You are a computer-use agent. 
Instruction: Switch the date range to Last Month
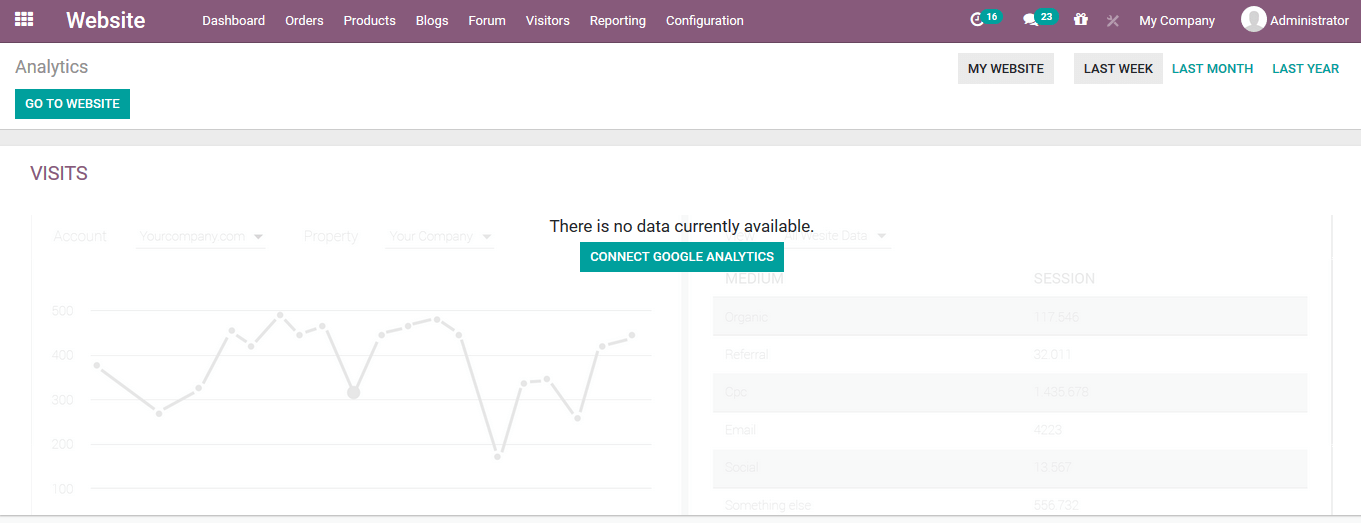(1212, 69)
